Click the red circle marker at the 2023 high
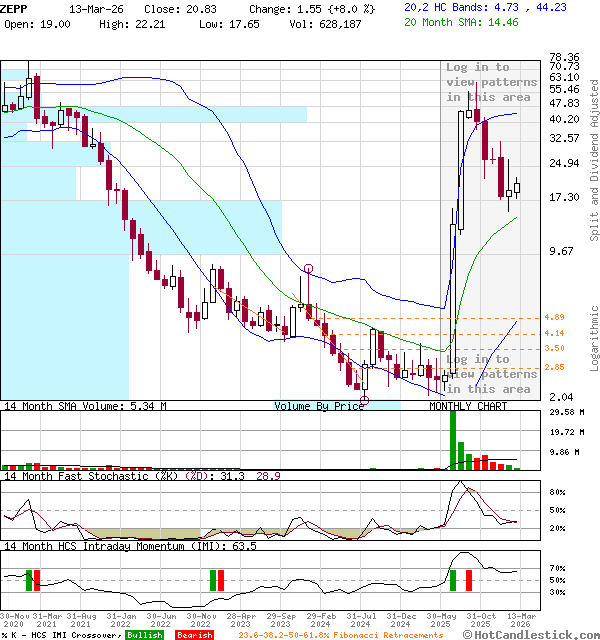 [308, 269]
